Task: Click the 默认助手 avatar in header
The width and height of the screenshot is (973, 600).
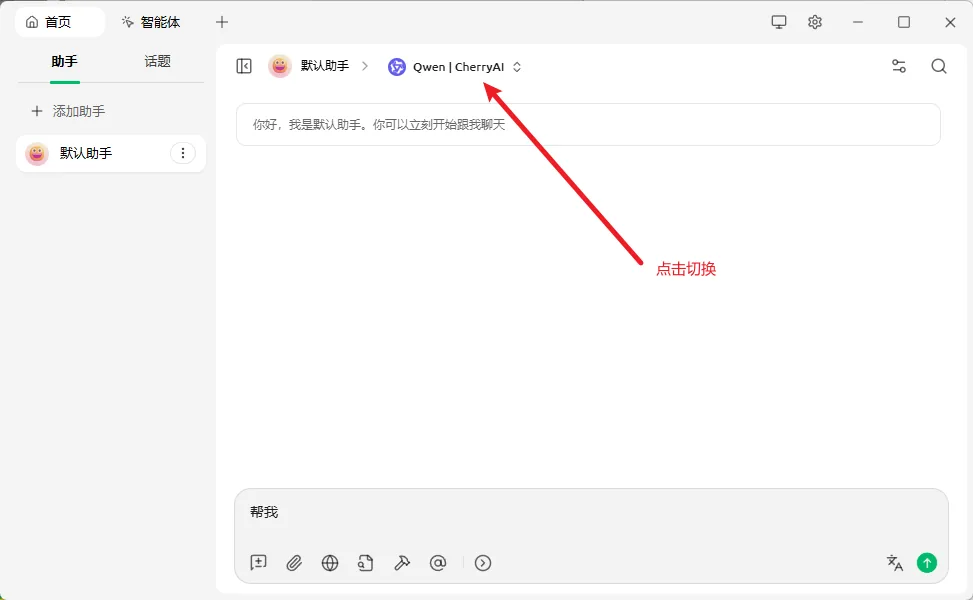Action: click(280, 66)
